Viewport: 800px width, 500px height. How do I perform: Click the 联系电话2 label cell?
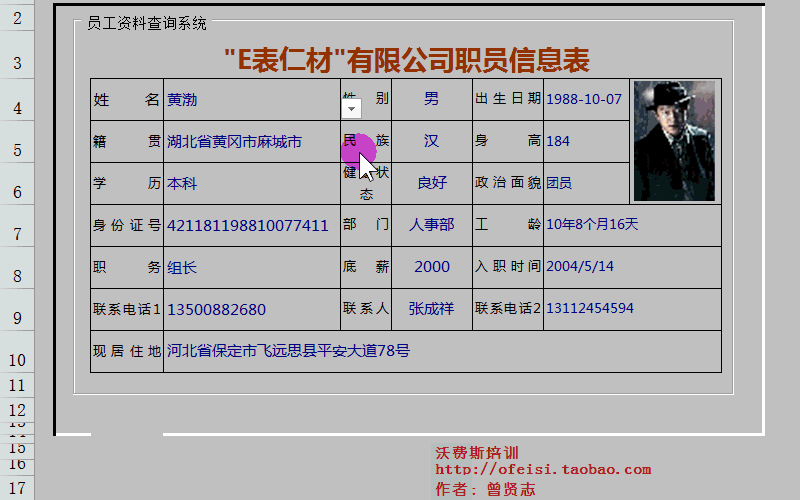[508, 309]
